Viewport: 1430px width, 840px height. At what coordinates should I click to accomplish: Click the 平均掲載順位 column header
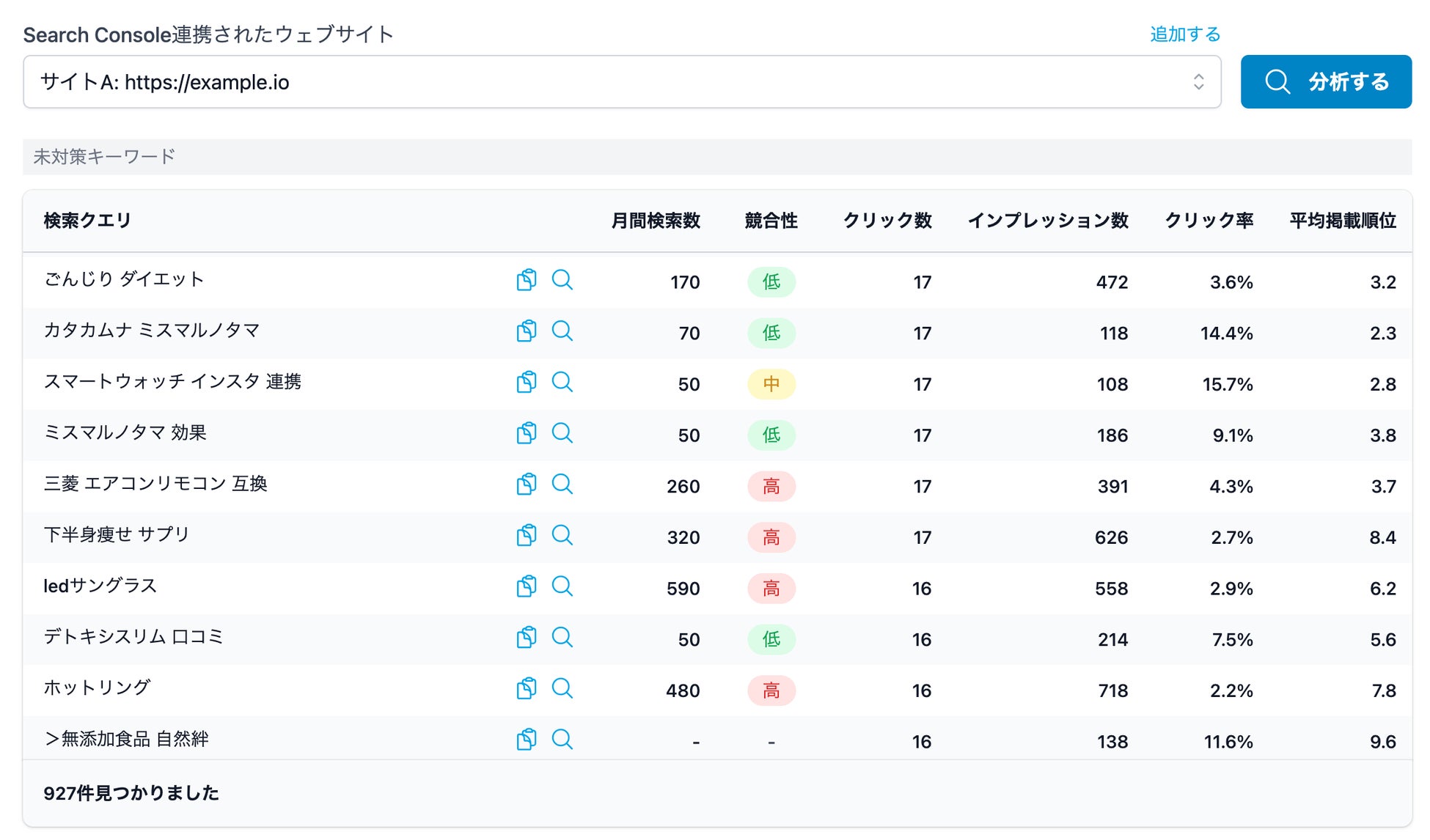pos(1342,221)
